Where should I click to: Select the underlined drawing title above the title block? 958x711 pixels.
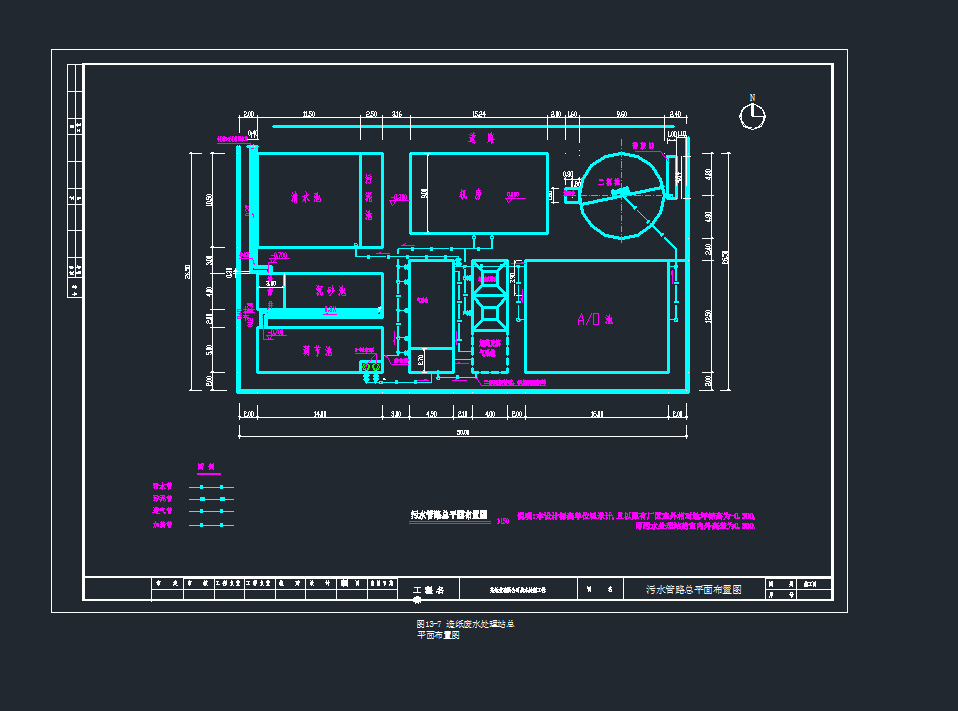[x=448, y=515]
